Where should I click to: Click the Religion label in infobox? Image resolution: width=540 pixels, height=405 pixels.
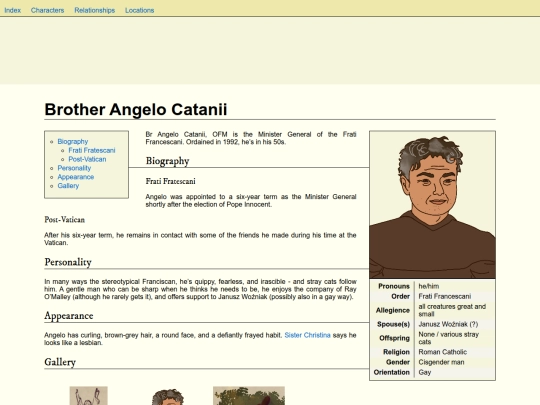tap(396, 352)
